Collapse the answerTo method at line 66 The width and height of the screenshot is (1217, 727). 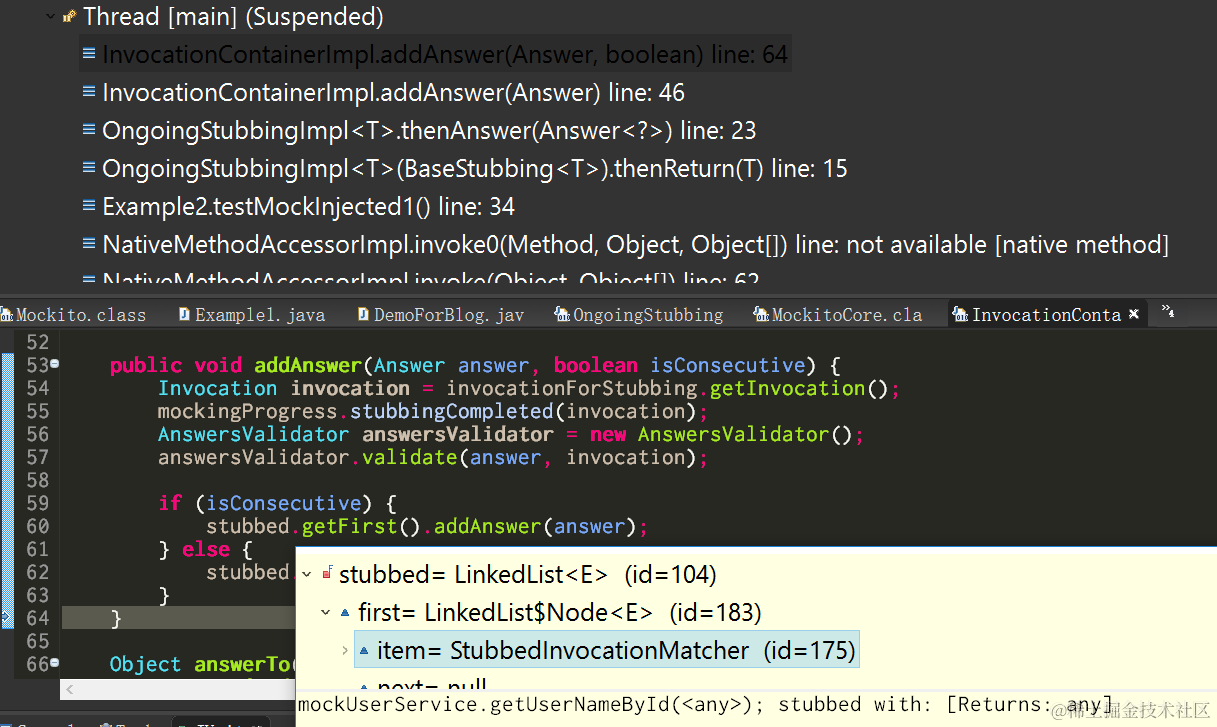(x=55, y=664)
